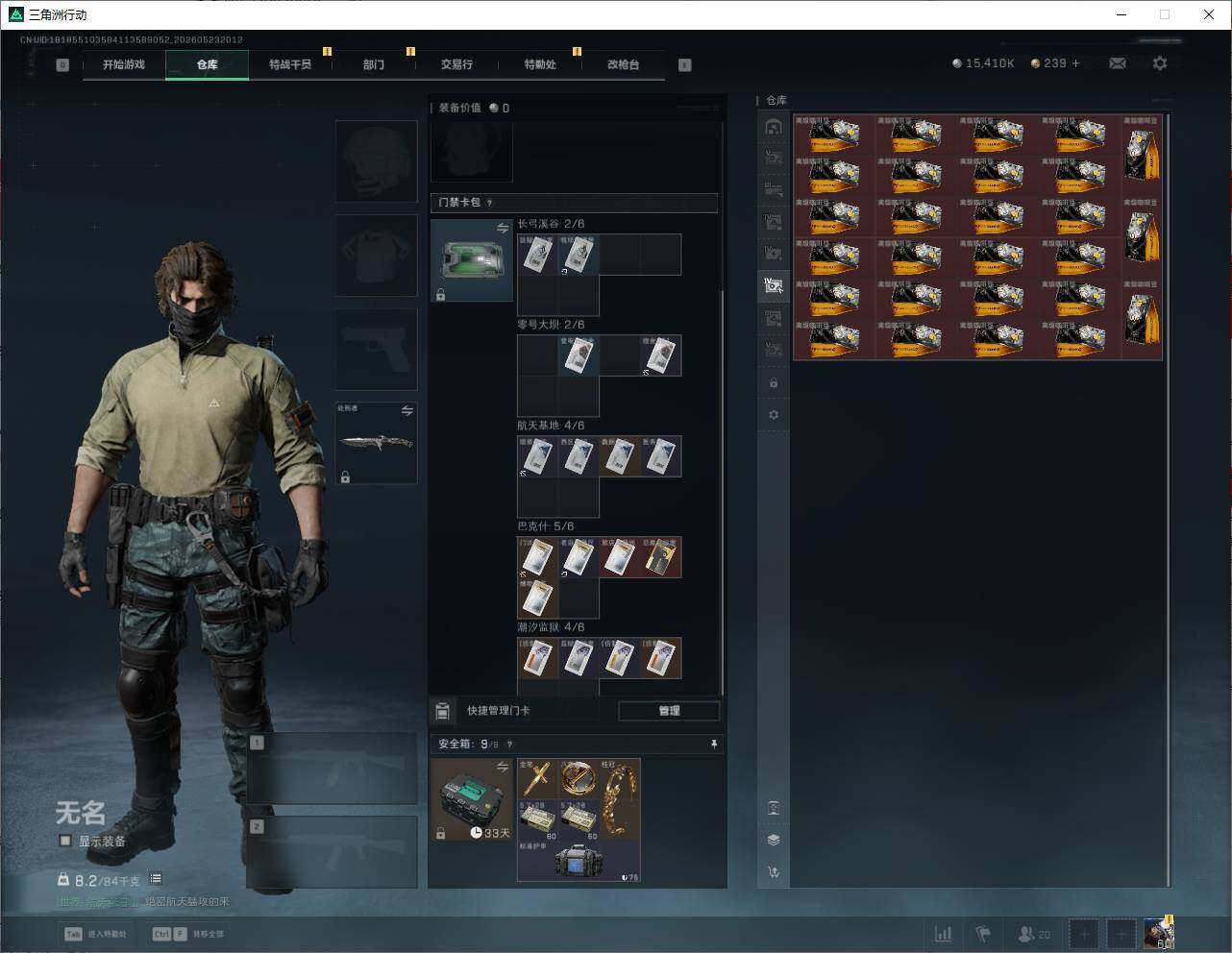Image resolution: width=1232 pixels, height=953 pixels.
Task: Click the stacked layers icon in warehouse sidebar
Action: (774, 840)
